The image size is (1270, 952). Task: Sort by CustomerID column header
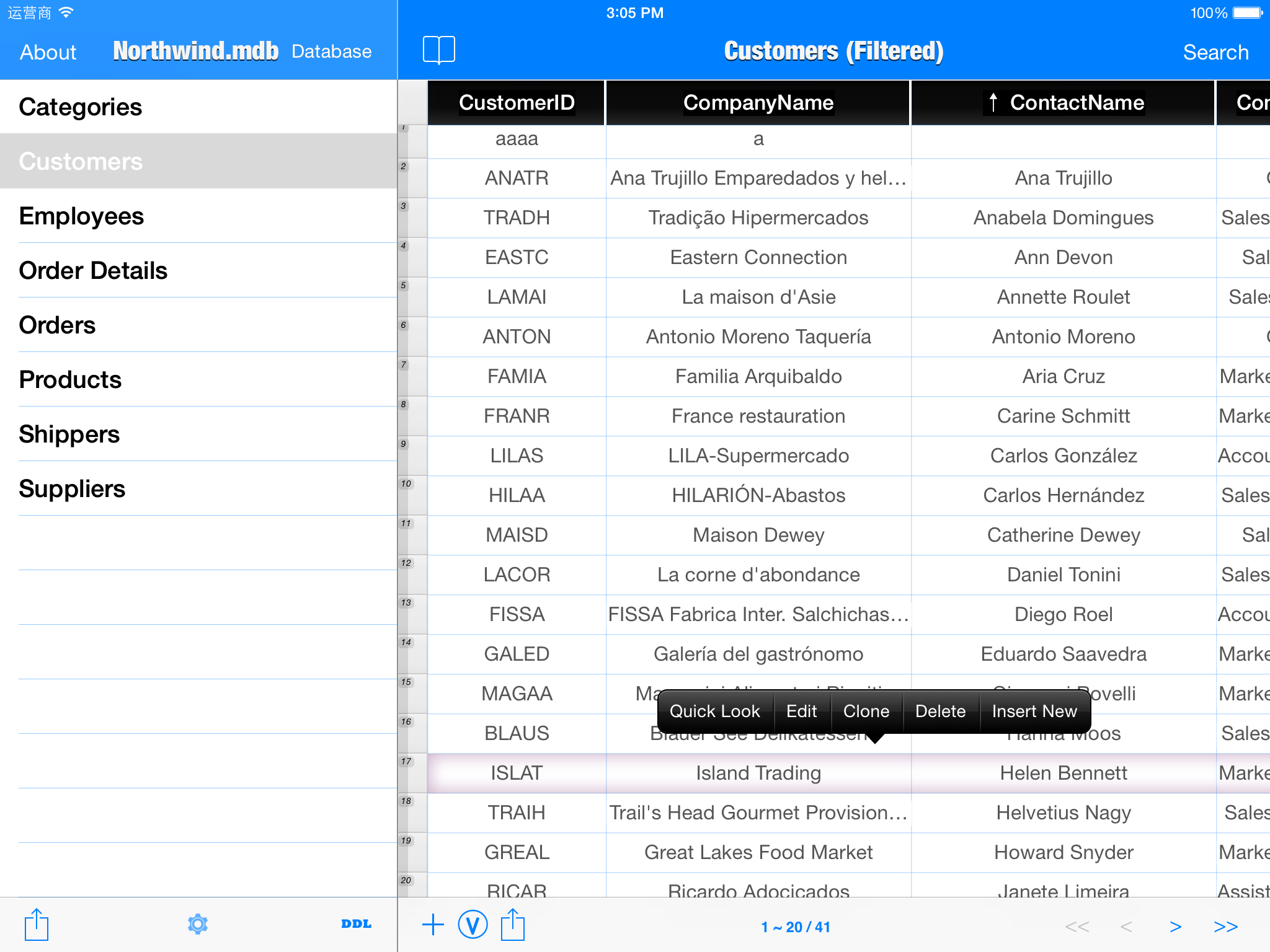coord(516,103)
